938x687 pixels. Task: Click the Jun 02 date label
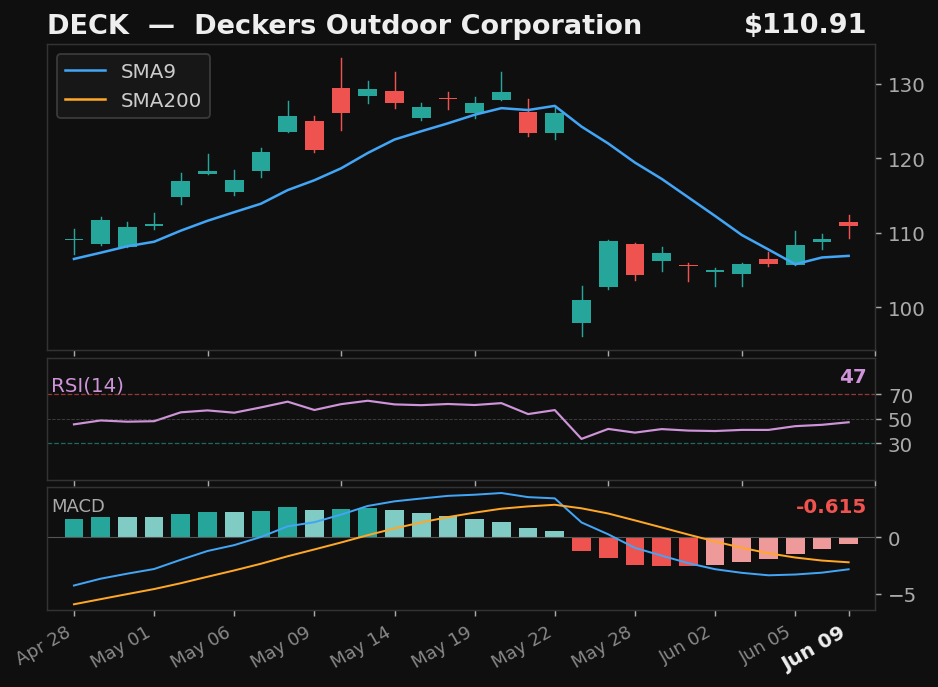686,645
